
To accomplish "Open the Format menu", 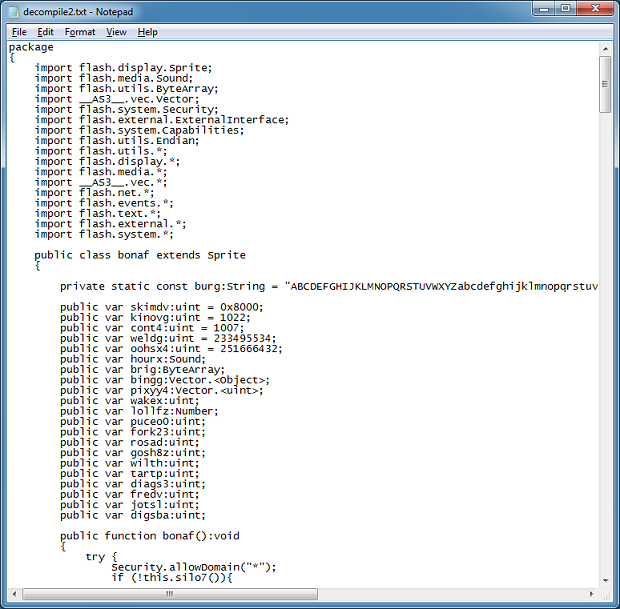I will click(80, 32).
